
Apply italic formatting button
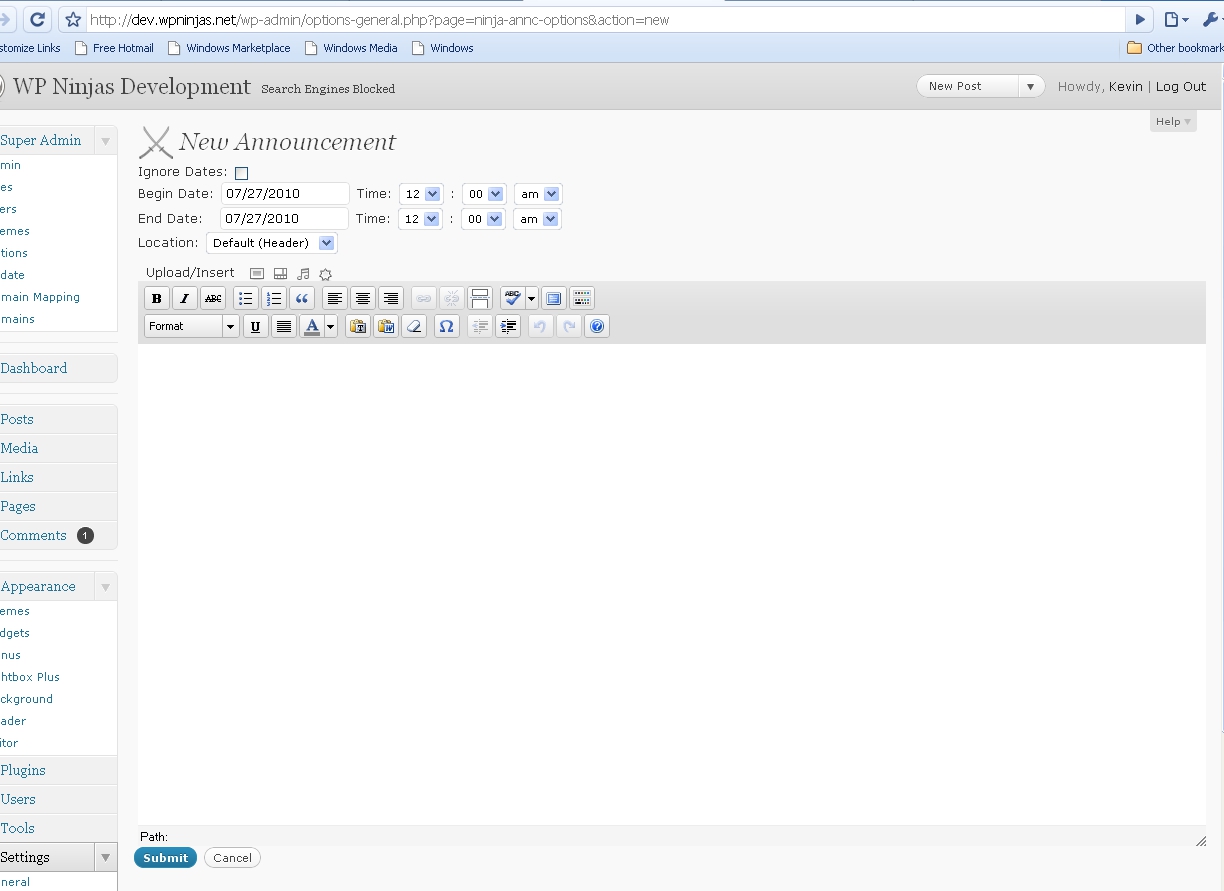(185, 298)
